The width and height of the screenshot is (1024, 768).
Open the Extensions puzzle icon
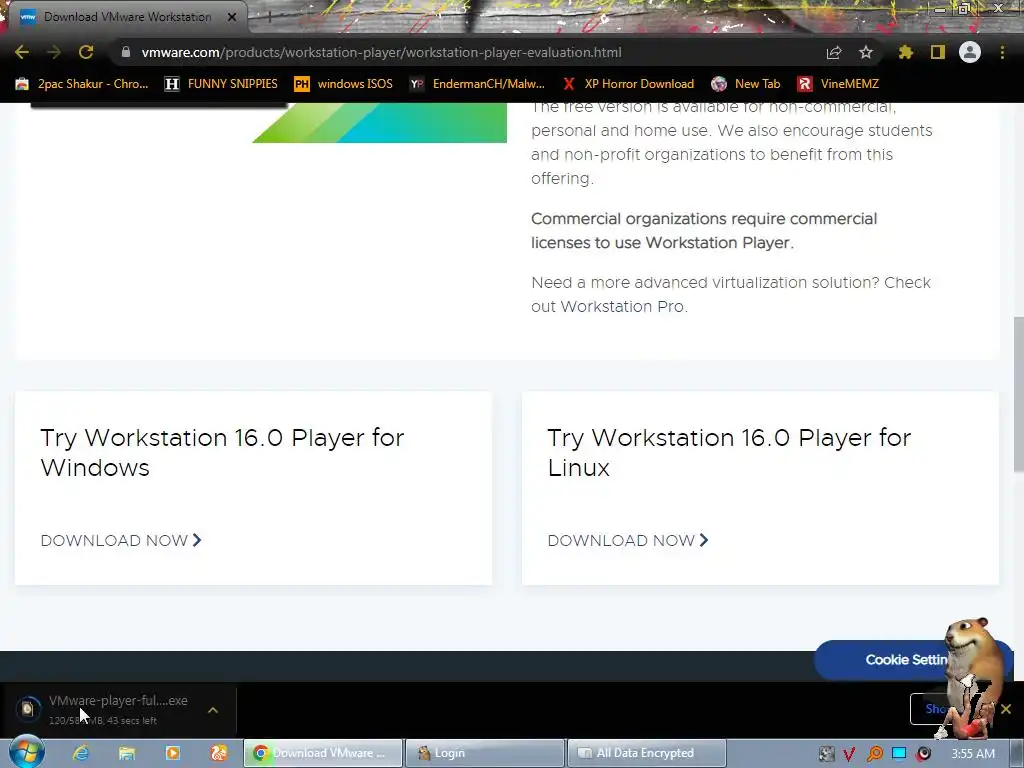(x=905, y=52)
